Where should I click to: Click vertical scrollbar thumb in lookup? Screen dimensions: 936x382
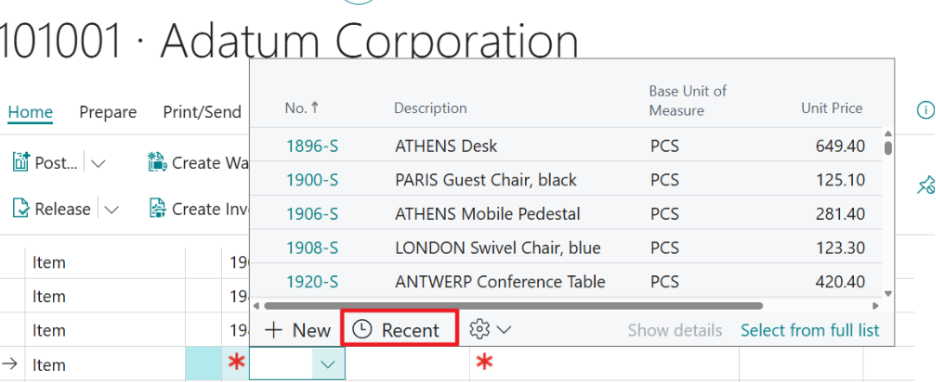click(x=888, y=147)
